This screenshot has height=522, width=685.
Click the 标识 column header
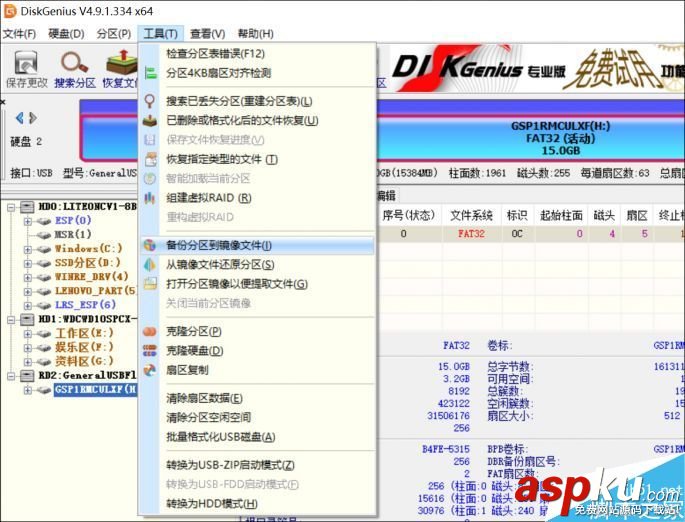[x=518, y=215]
